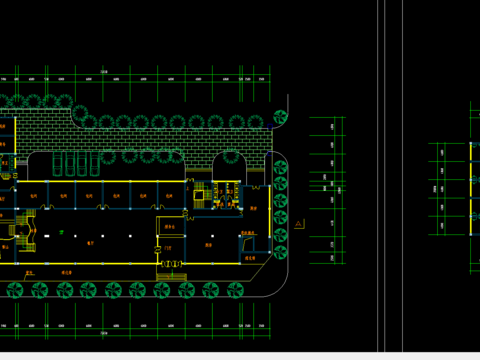
Task: Click the top overall dimension line text
Action: click(104, 72)
